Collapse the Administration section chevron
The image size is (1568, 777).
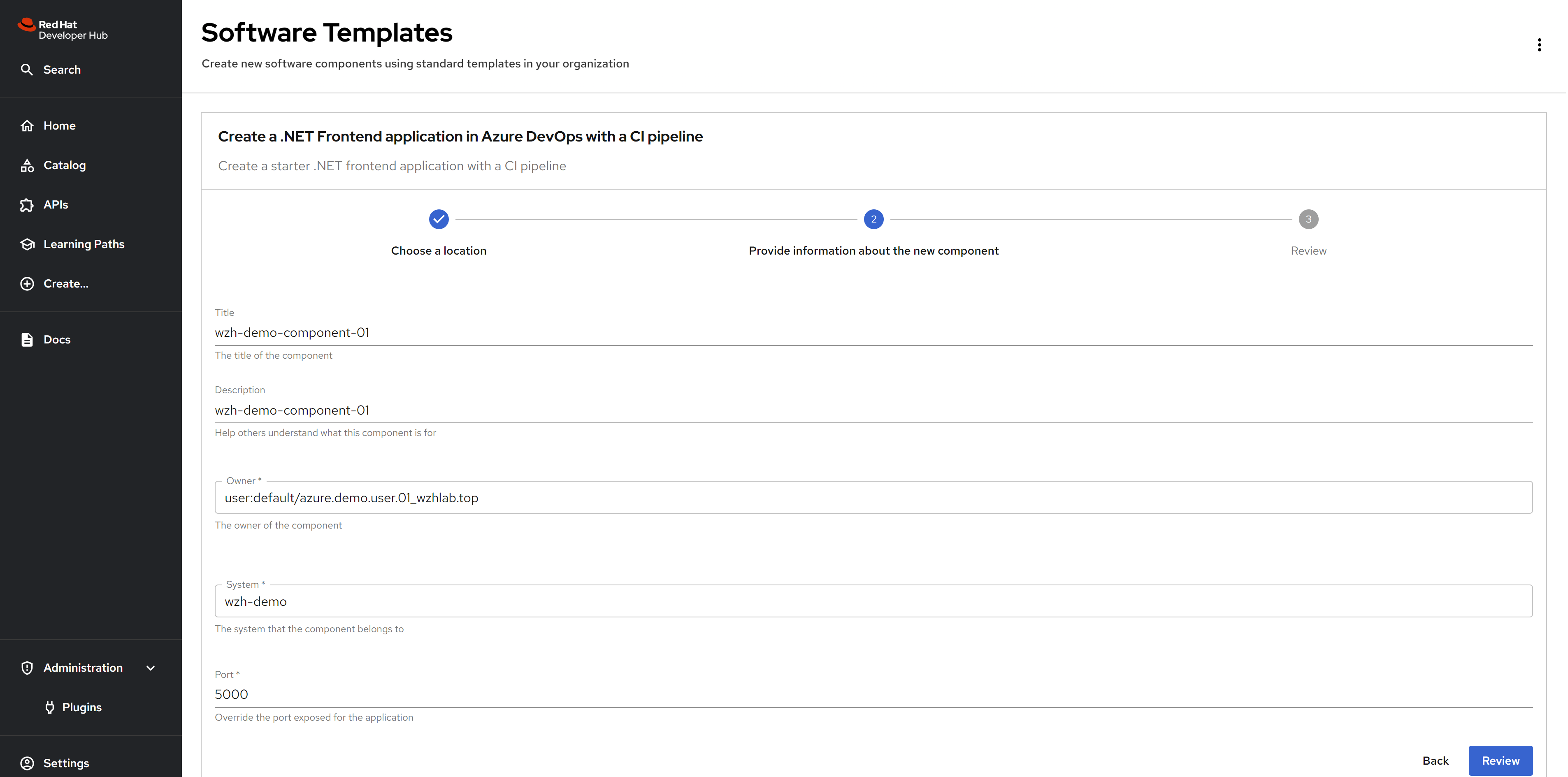point(151,668)
